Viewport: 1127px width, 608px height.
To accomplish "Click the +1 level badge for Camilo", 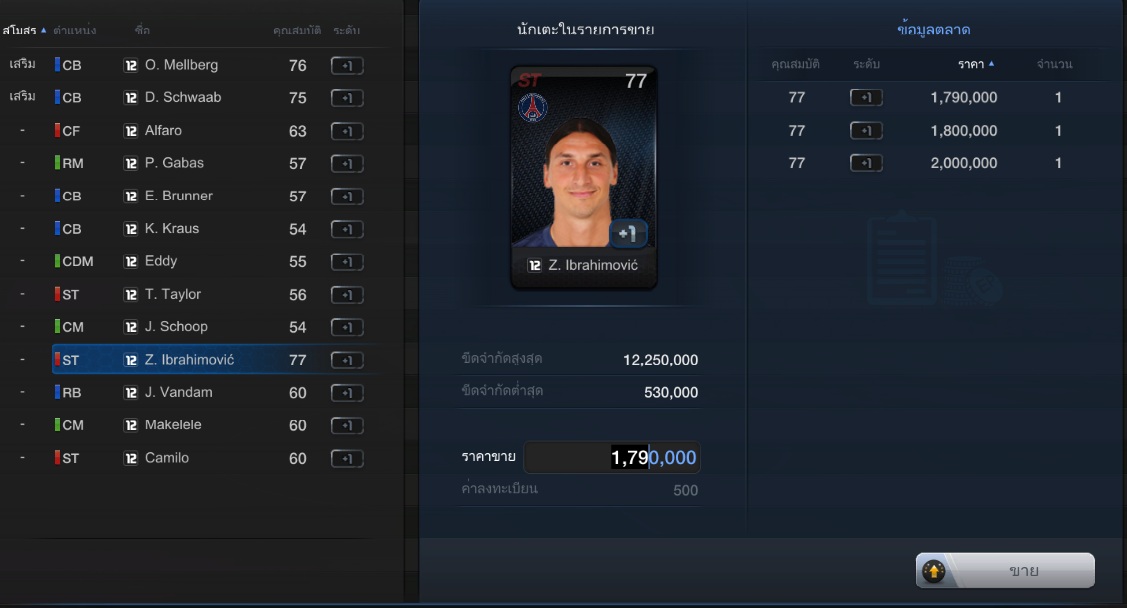I will (347, 459).
